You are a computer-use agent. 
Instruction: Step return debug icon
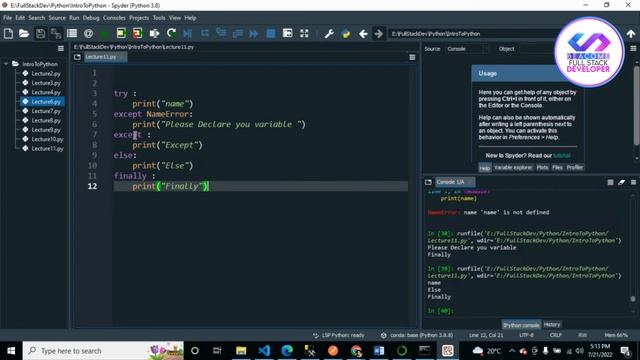tap(238, 33)
